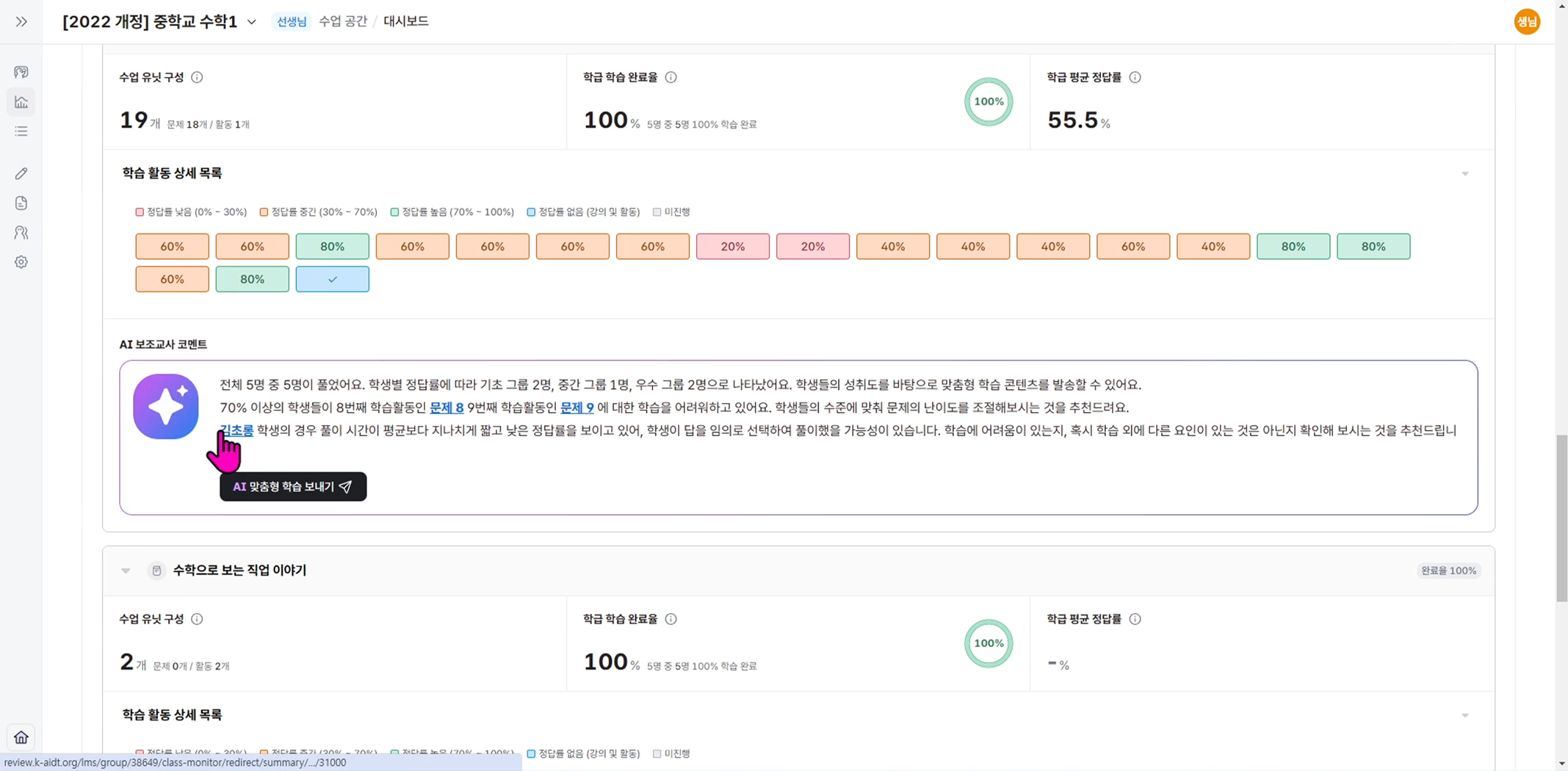This screenshot has height=771, width=1568.
Task: Open the second pink 20% activity tile
Action: [x=813, y=247]
